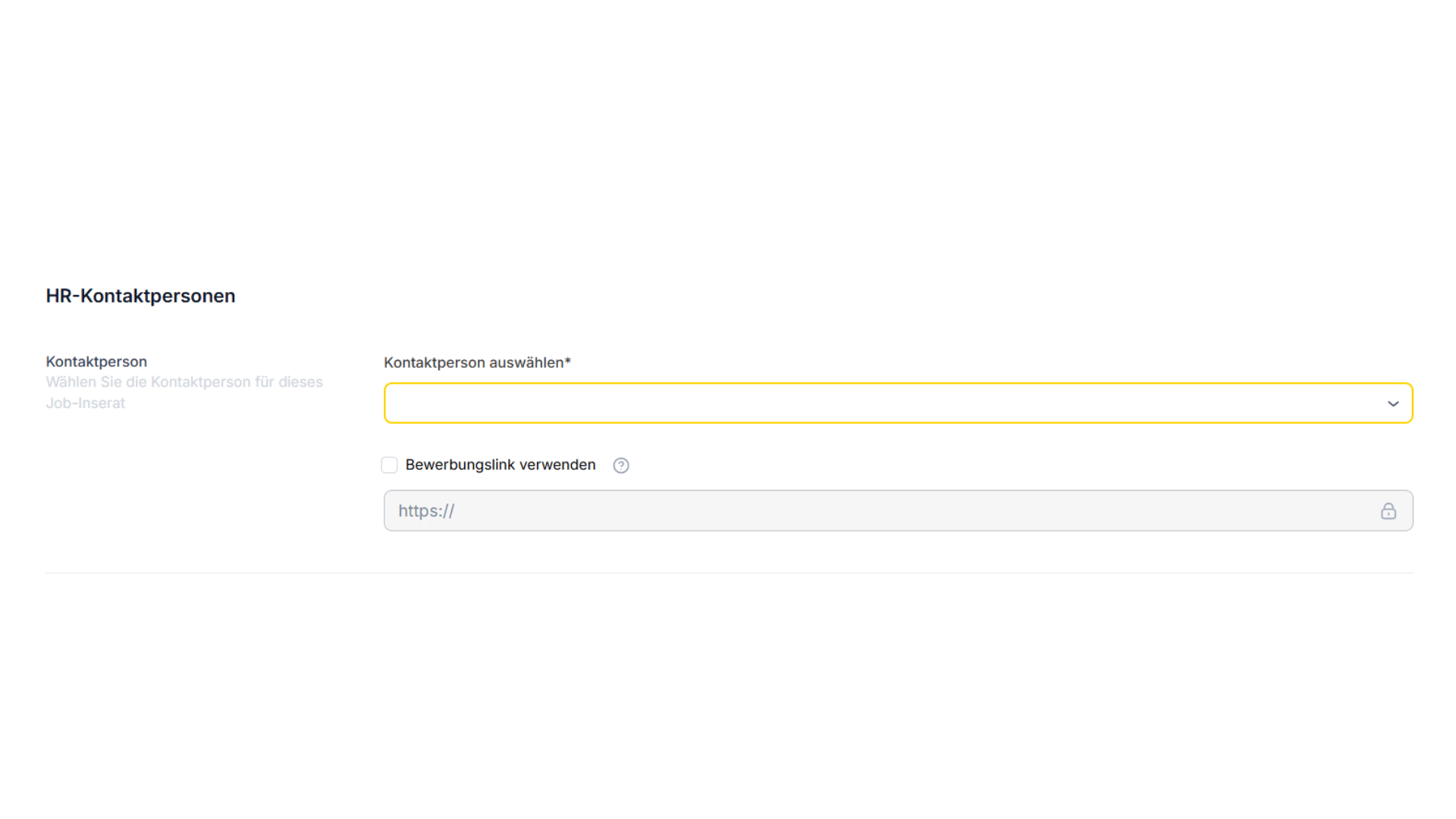1456x819 pixels.
Task: Select the HR-Kontaktpersonen section heading
Action: tap(140, 296)
